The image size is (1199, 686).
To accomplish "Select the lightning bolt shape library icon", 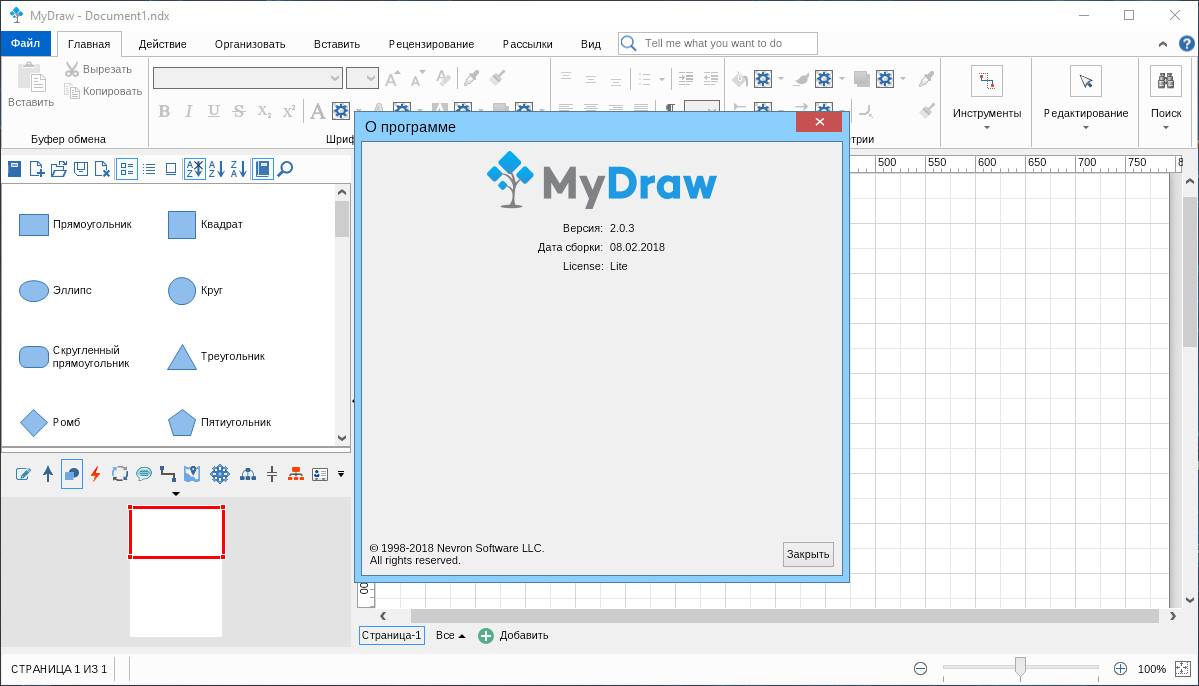I will (96, 474).
